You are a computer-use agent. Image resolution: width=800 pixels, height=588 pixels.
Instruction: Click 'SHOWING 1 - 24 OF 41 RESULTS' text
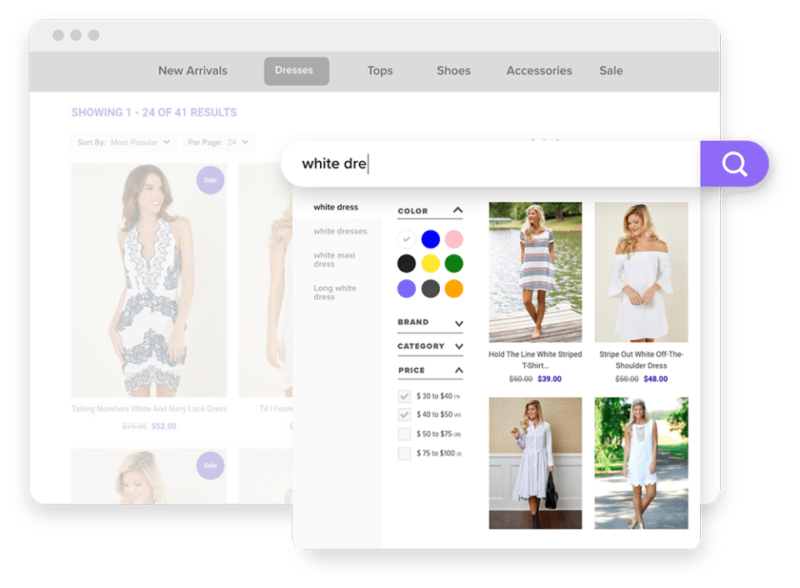154,112
